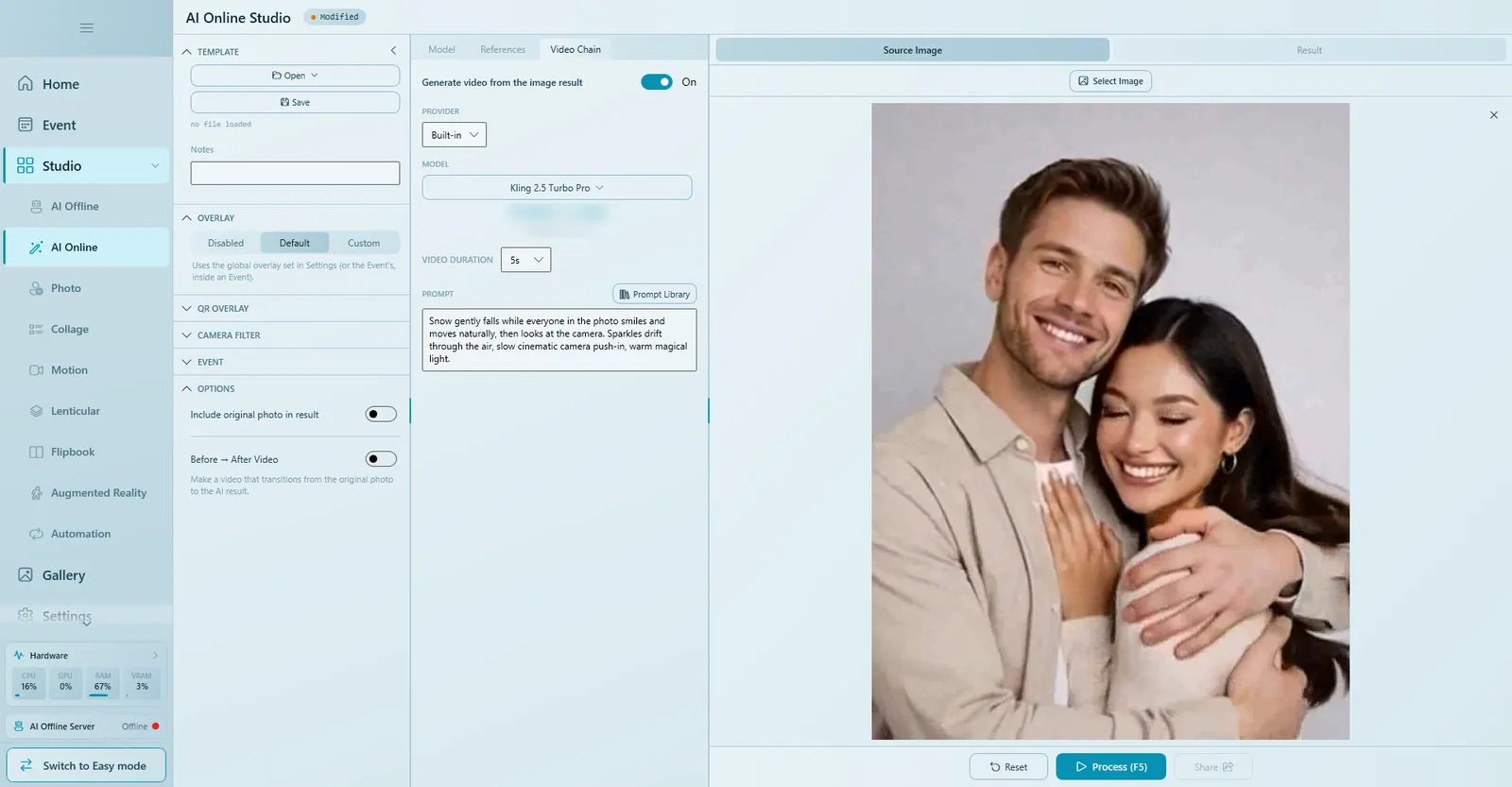Collapse the Studio menu group

(155, 166)
